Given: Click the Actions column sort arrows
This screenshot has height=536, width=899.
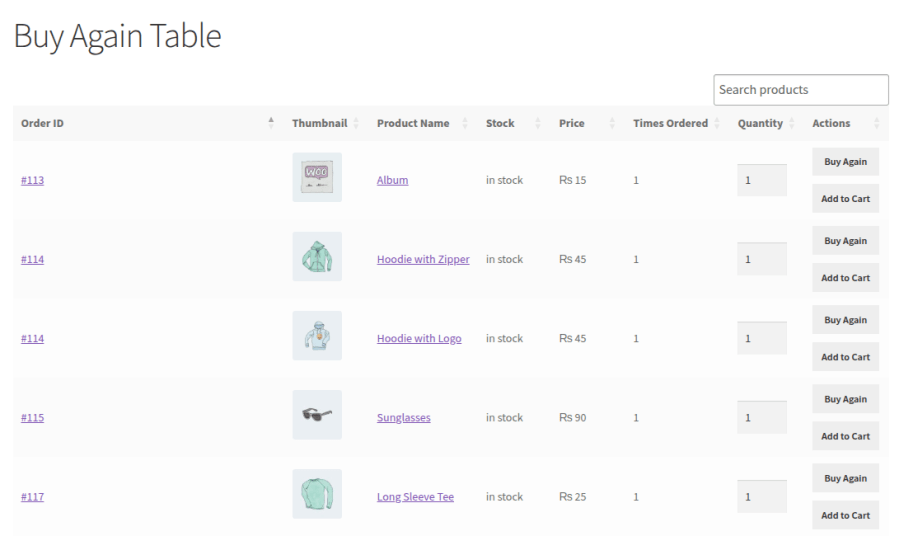Looking at the screenshot, I should pos(876,123).
